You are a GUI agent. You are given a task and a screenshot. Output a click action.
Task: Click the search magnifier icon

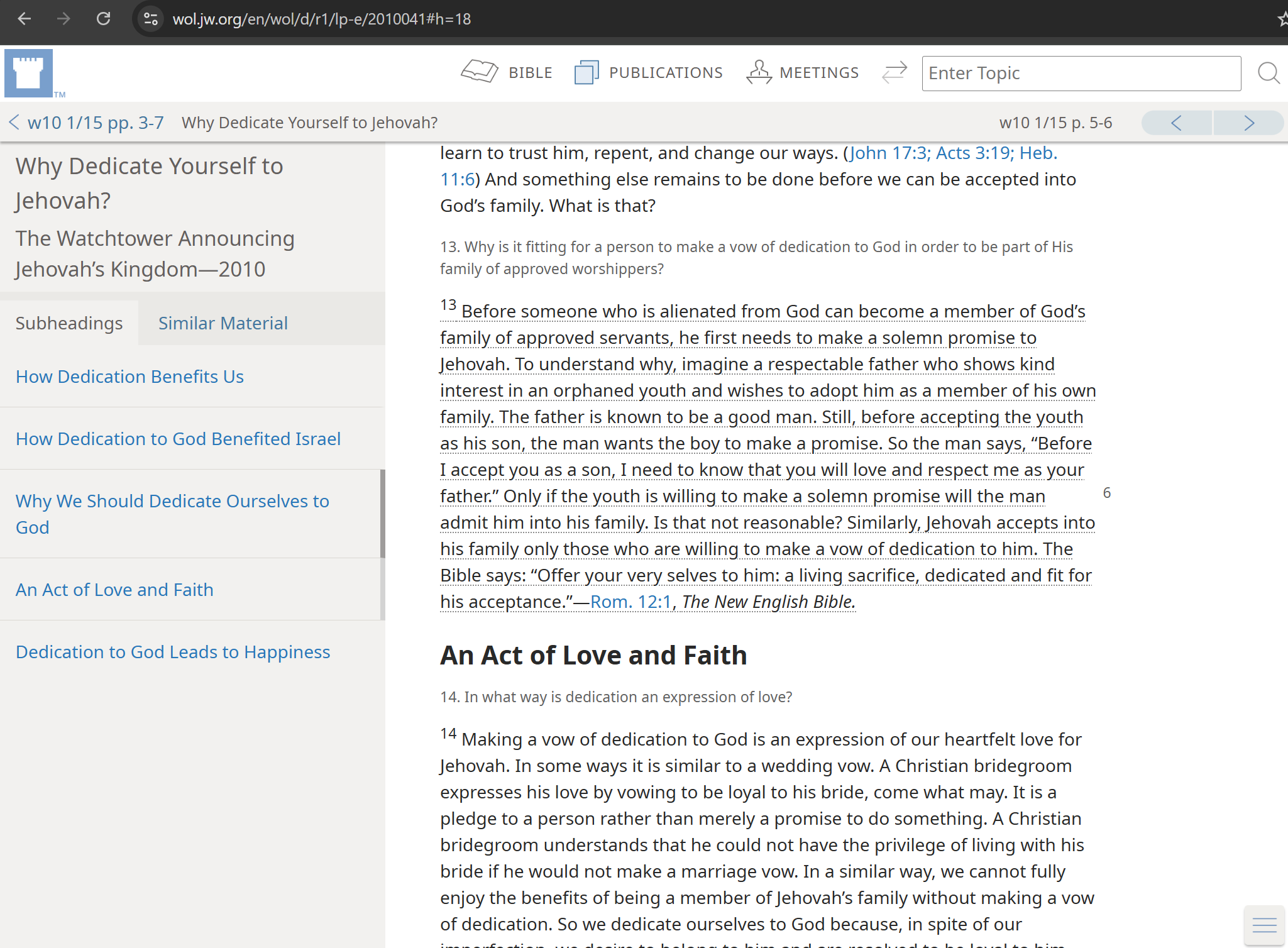1269,73
